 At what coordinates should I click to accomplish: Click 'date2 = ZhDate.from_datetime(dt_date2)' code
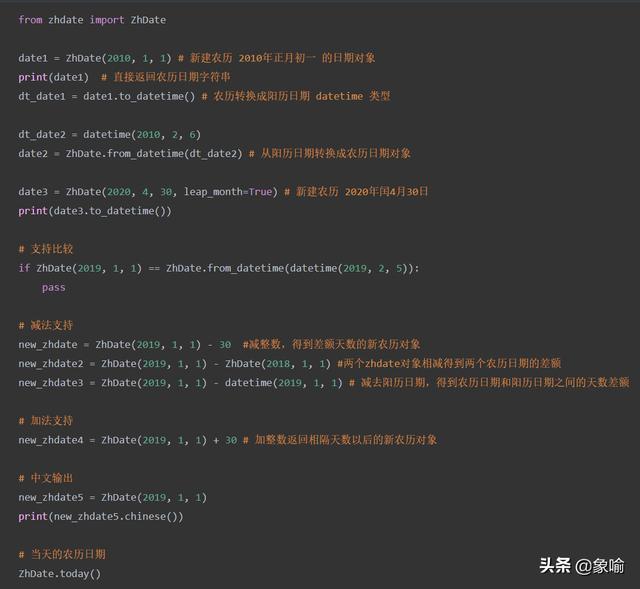[130, 153]
